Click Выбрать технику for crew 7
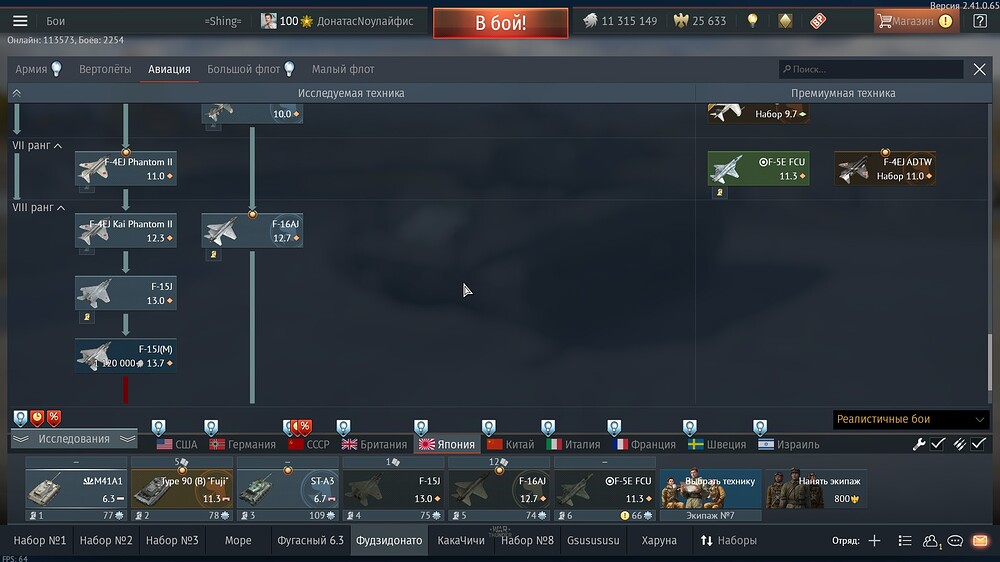Screen dimensions: 1000x562 click(710, 489)
